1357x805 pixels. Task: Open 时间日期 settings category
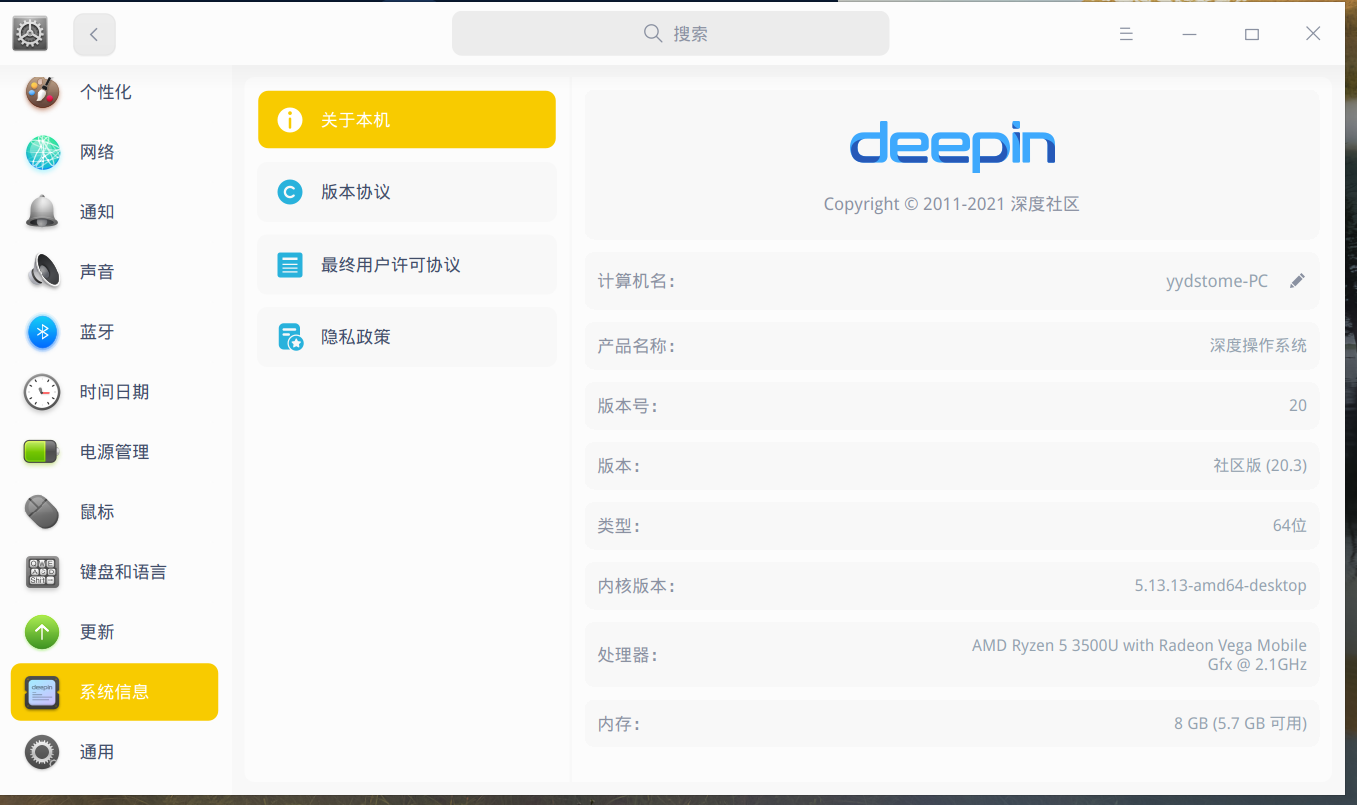tap(114, 392)
